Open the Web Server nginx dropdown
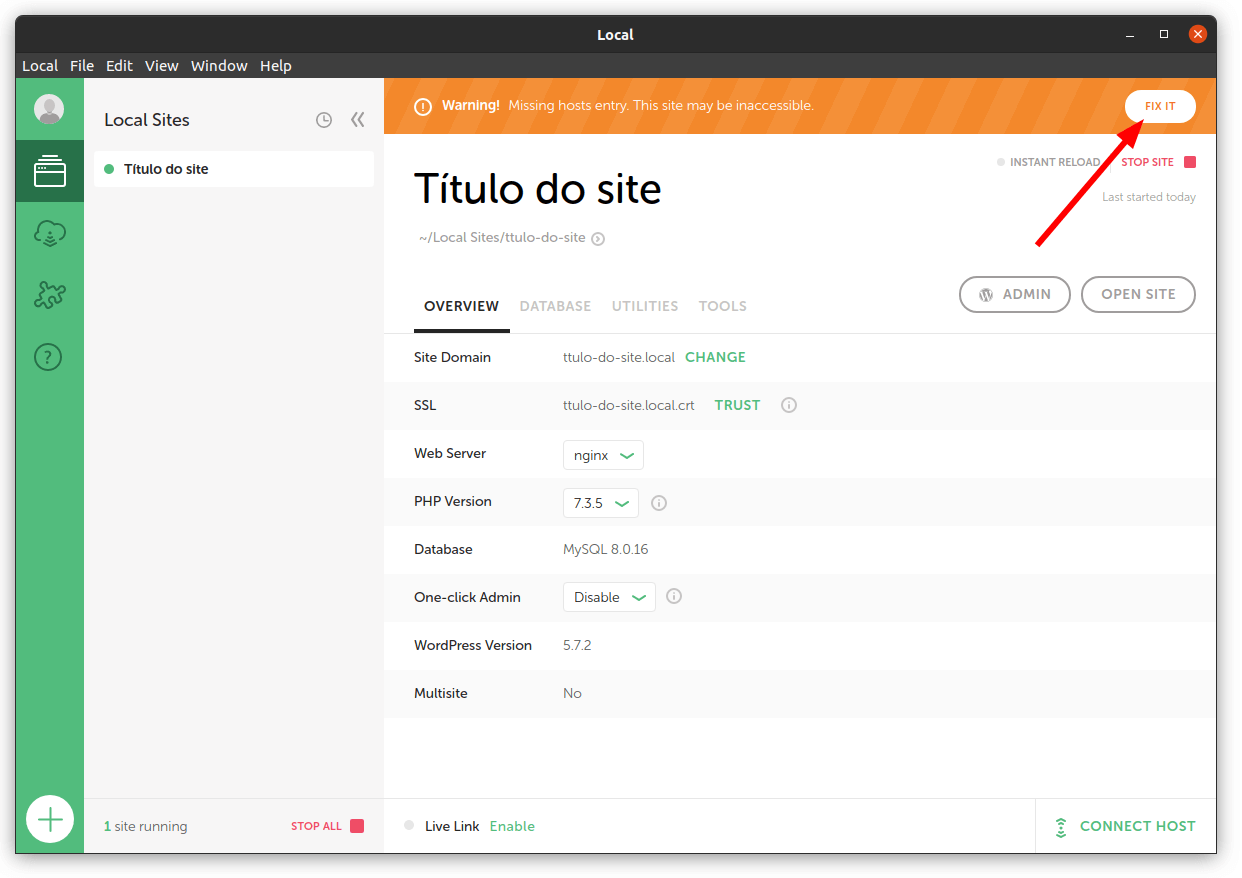This screenshot has width=1242, height=878. tap(603, 455)
